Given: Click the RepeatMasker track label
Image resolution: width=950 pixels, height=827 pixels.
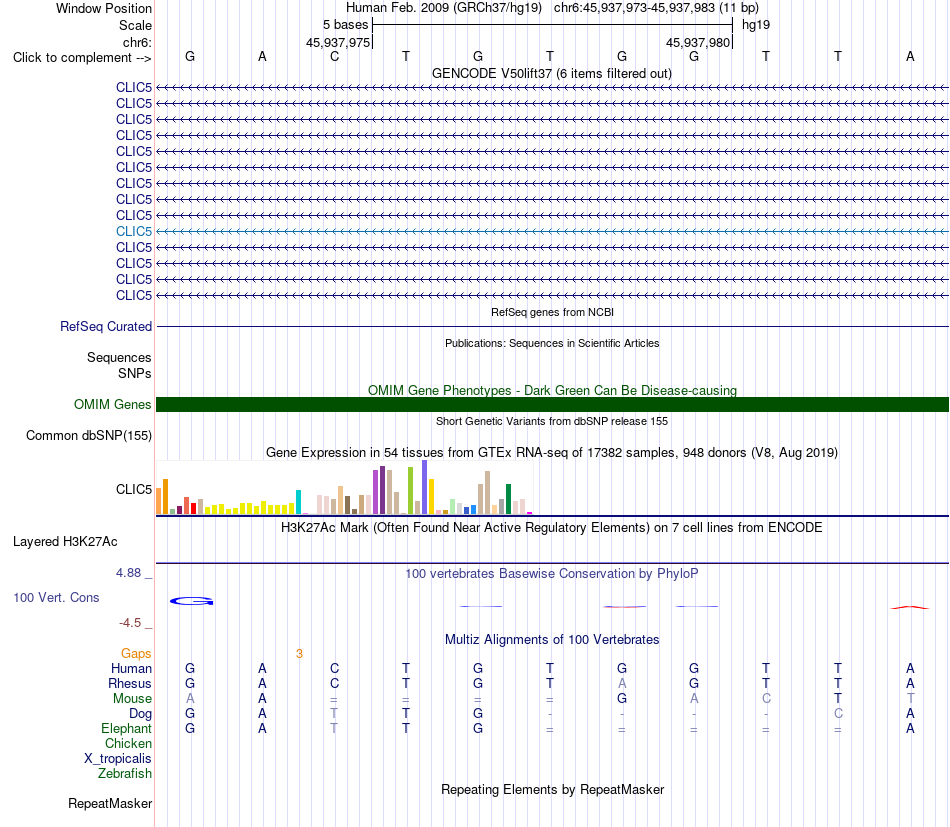Looking at the screenshot, I should [110, 803].
